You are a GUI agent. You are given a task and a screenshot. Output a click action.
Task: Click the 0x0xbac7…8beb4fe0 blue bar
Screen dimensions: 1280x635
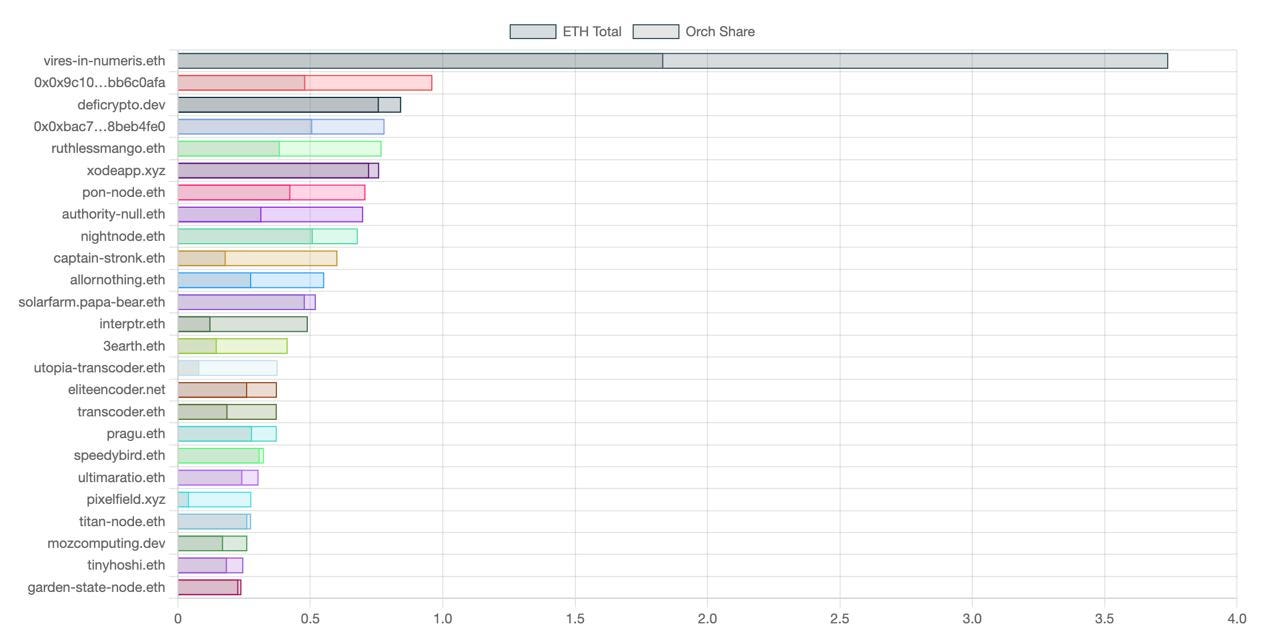281,127
